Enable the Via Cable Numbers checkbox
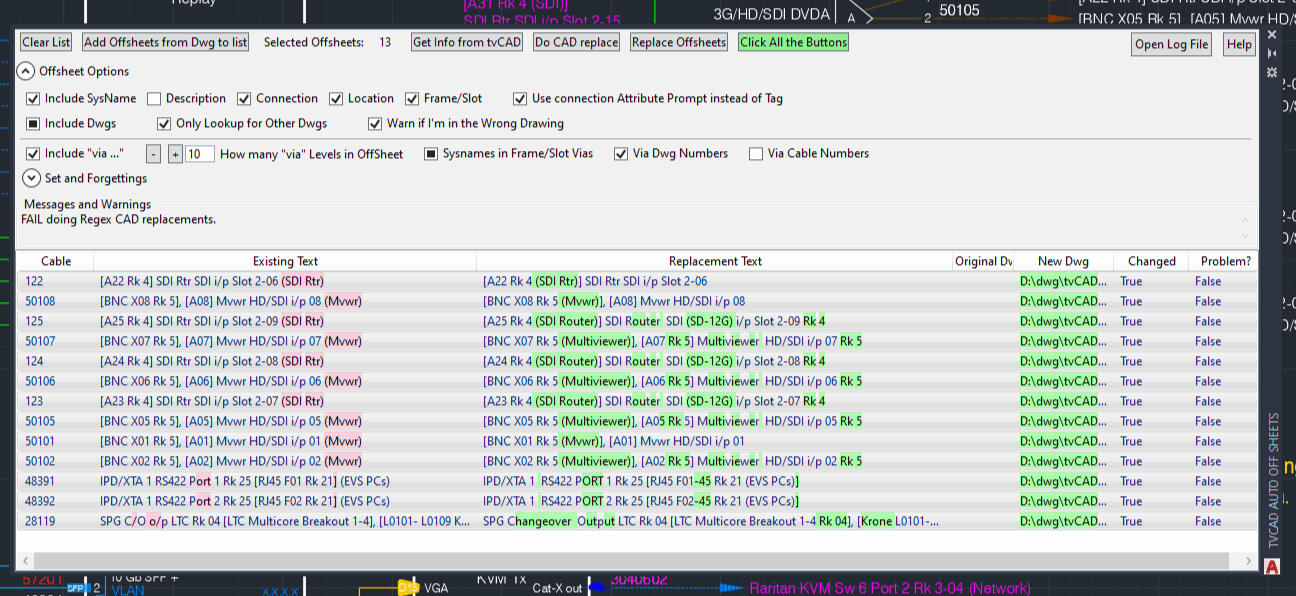This screenshot has height=596, width=1296. click(x=756, y=154)
